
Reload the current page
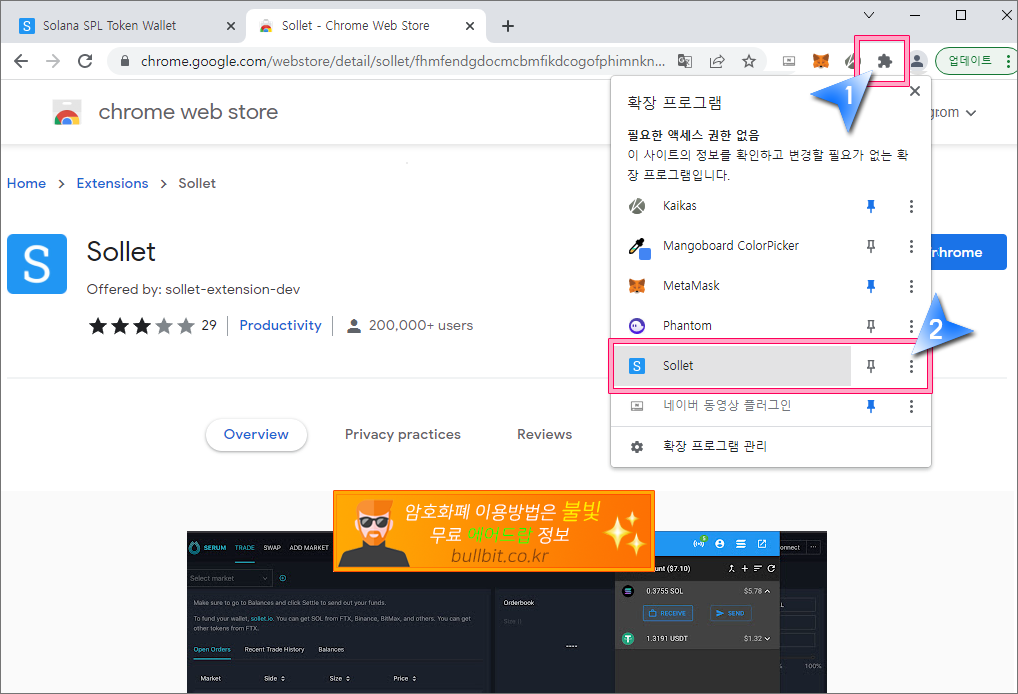(84, 61)
